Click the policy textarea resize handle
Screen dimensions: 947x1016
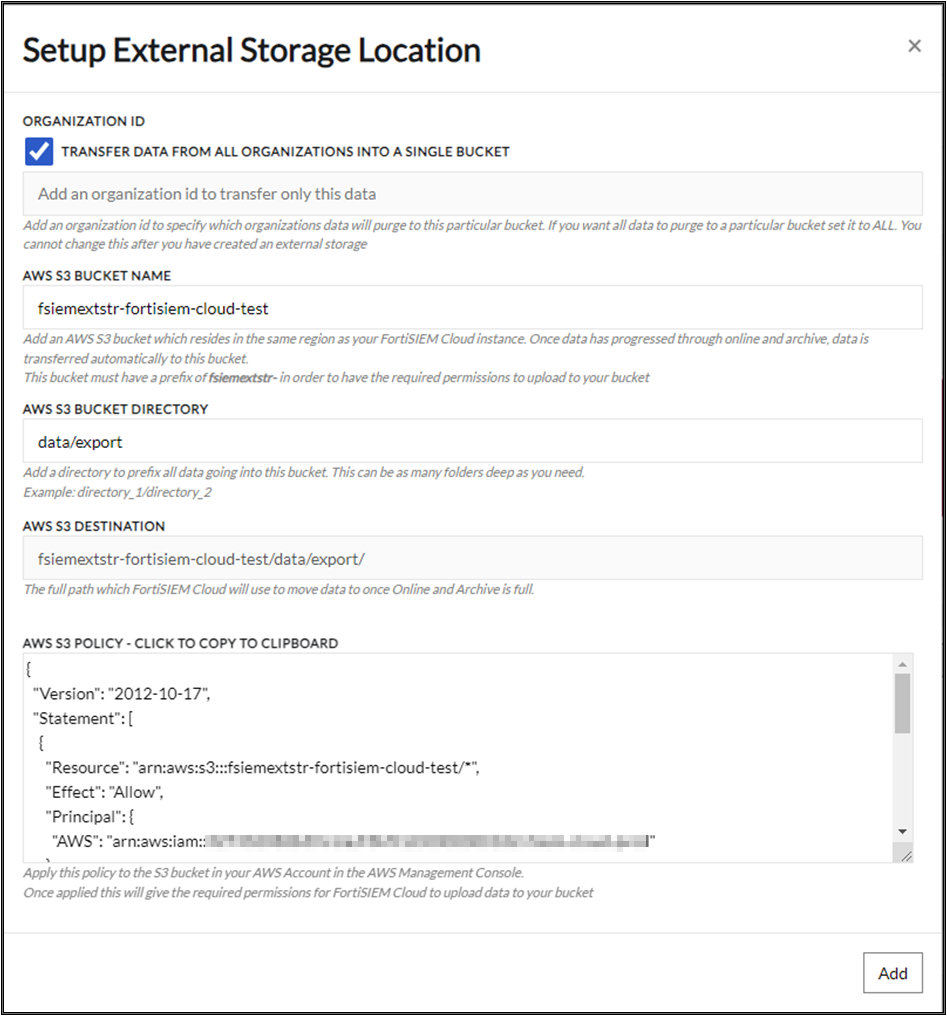904,855
